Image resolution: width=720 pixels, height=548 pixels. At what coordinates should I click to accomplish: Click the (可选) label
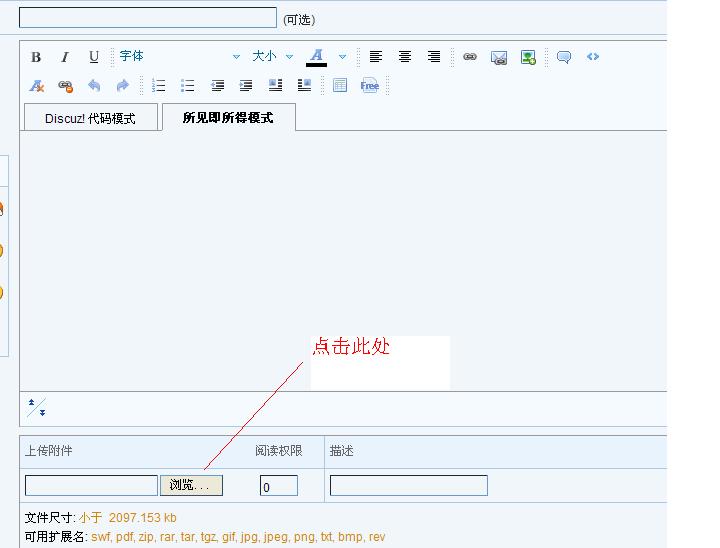pos(299,20)
